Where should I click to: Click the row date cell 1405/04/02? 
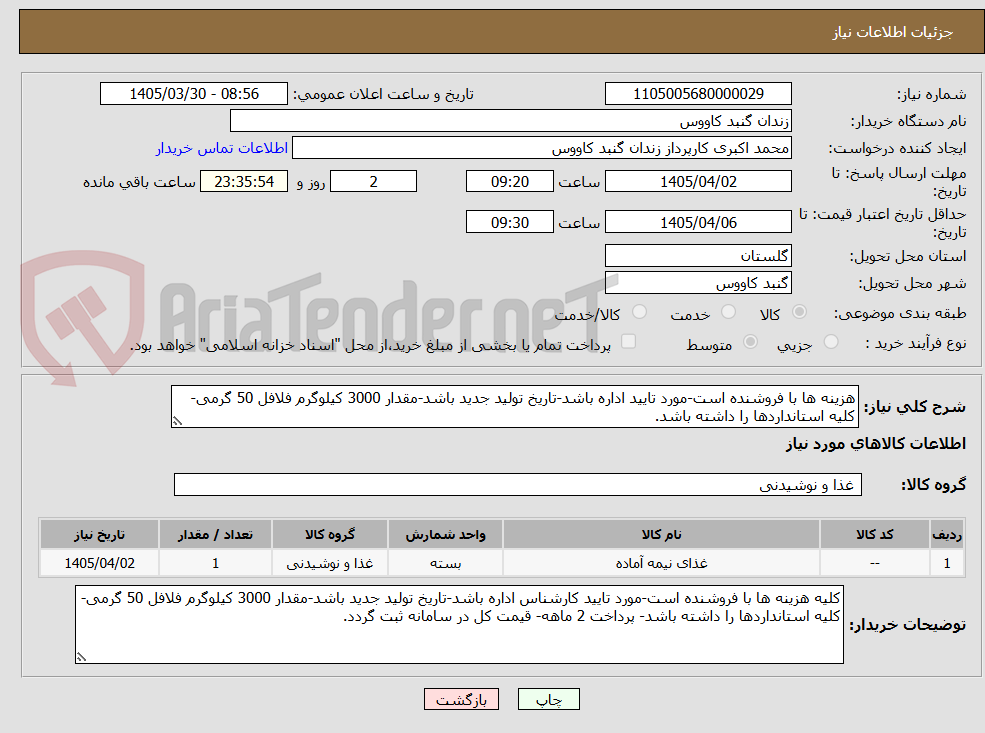[99, 563]
